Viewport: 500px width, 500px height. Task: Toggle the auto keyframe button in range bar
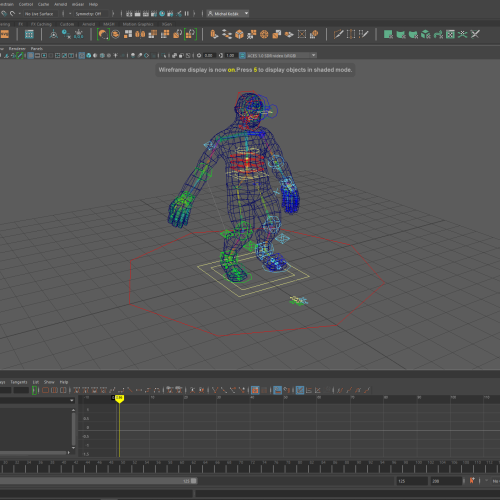[x=472, y=481]
